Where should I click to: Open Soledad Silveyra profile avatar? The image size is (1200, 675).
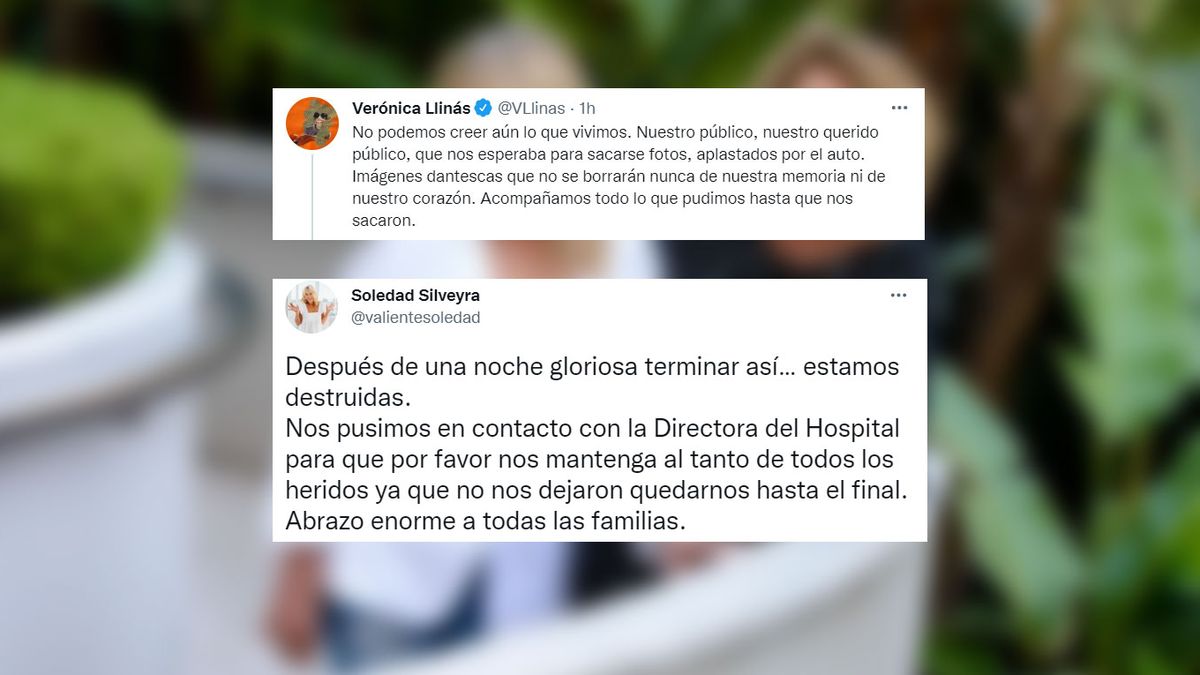[x=312, y=307]
